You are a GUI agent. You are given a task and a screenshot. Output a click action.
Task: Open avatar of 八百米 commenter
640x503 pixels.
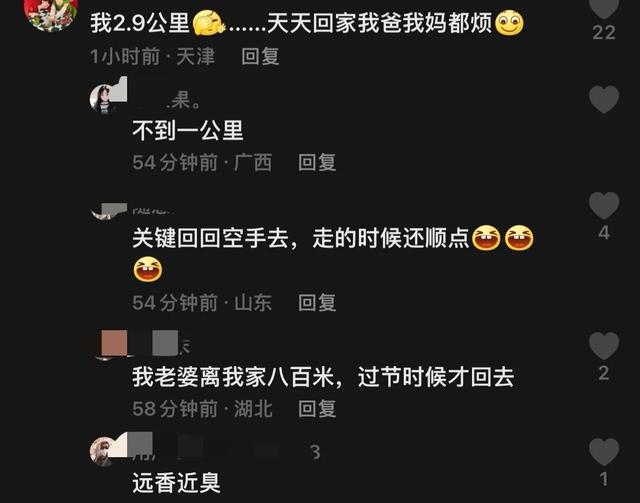pos(105,345)
